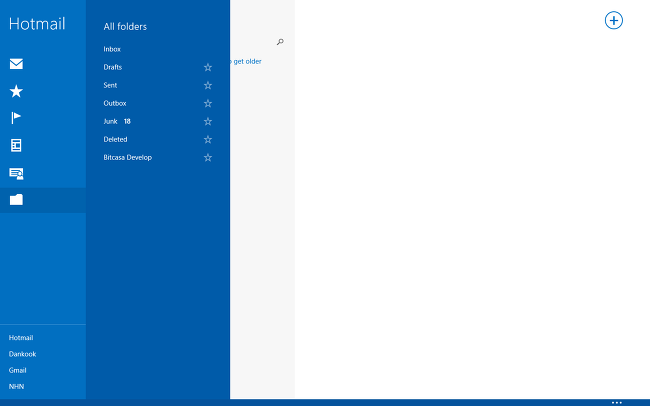650x406 pixels.
Task: Open the Drafts folder
Action: click(113, 67)
